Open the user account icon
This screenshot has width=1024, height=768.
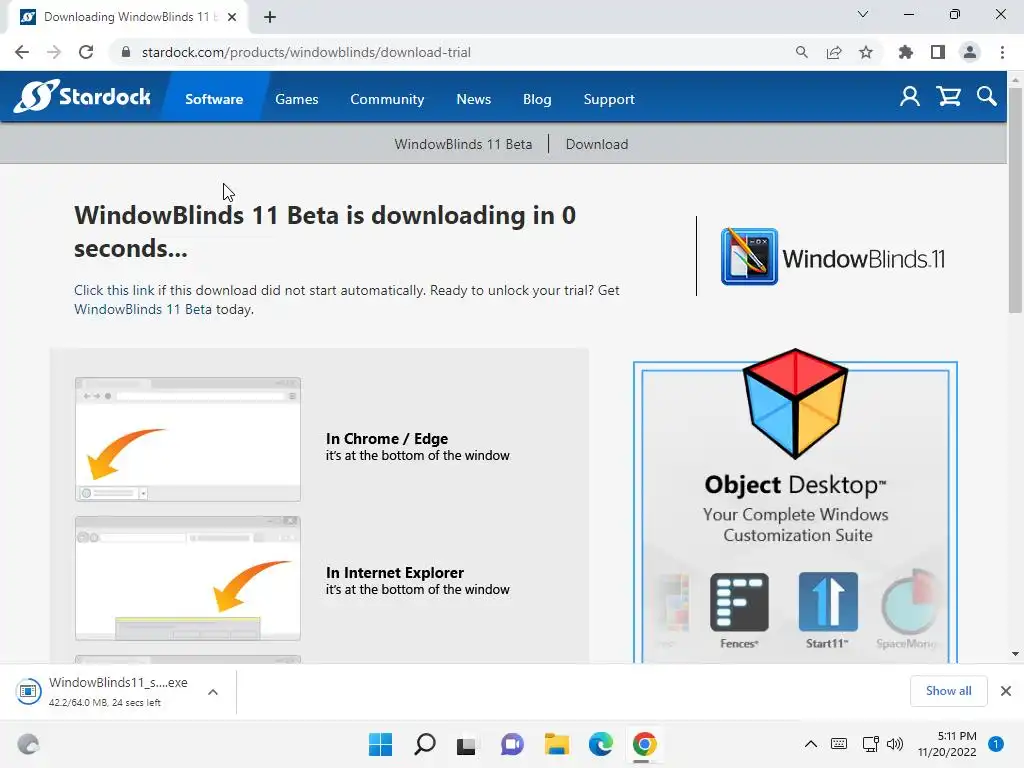pyautogui.click(x=910, y=97)
